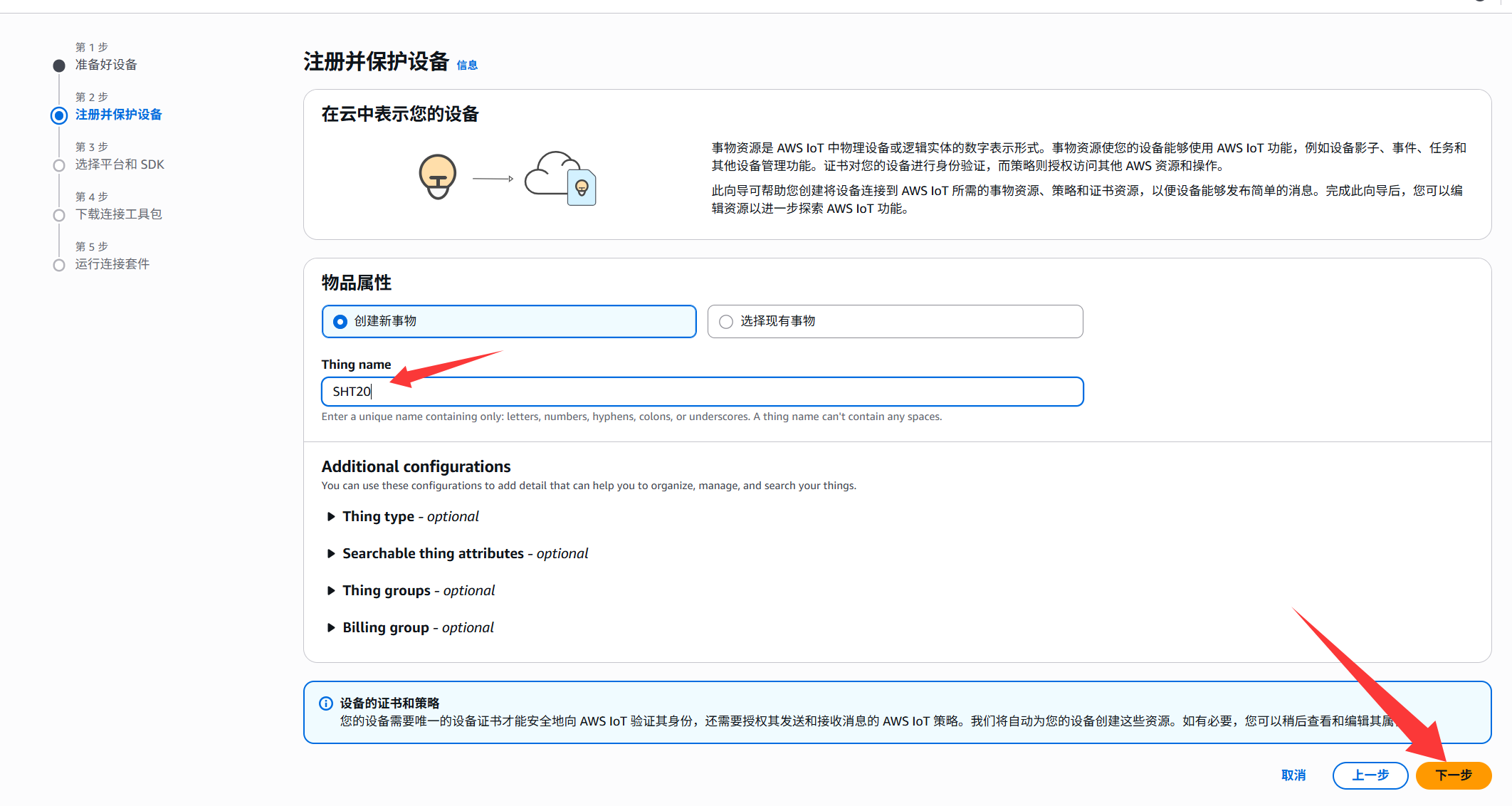
Task: Click step 5 circle indicator in wizard
Action: coord(59,265)
